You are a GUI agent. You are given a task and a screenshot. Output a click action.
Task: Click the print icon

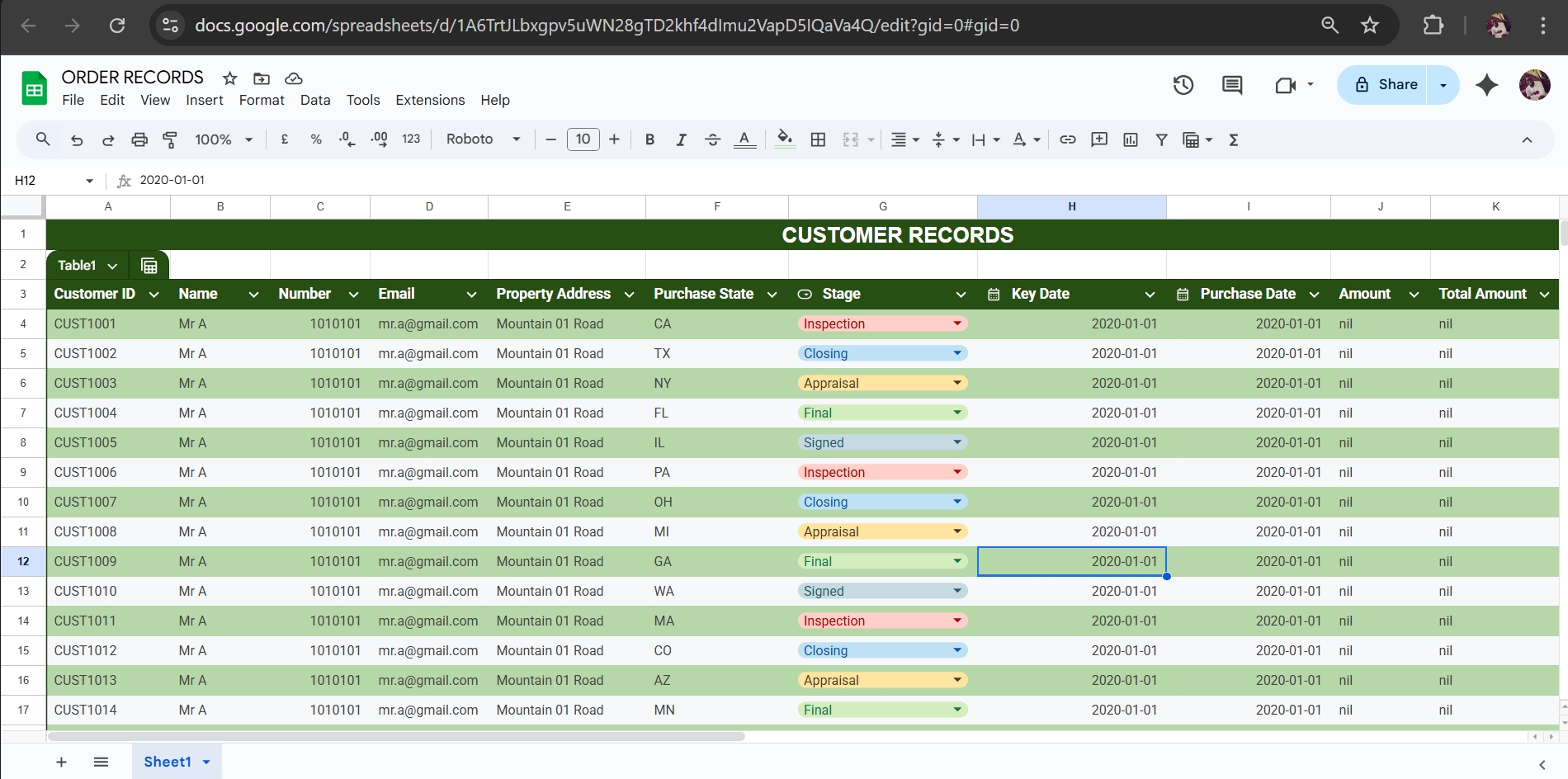point(139,139)
